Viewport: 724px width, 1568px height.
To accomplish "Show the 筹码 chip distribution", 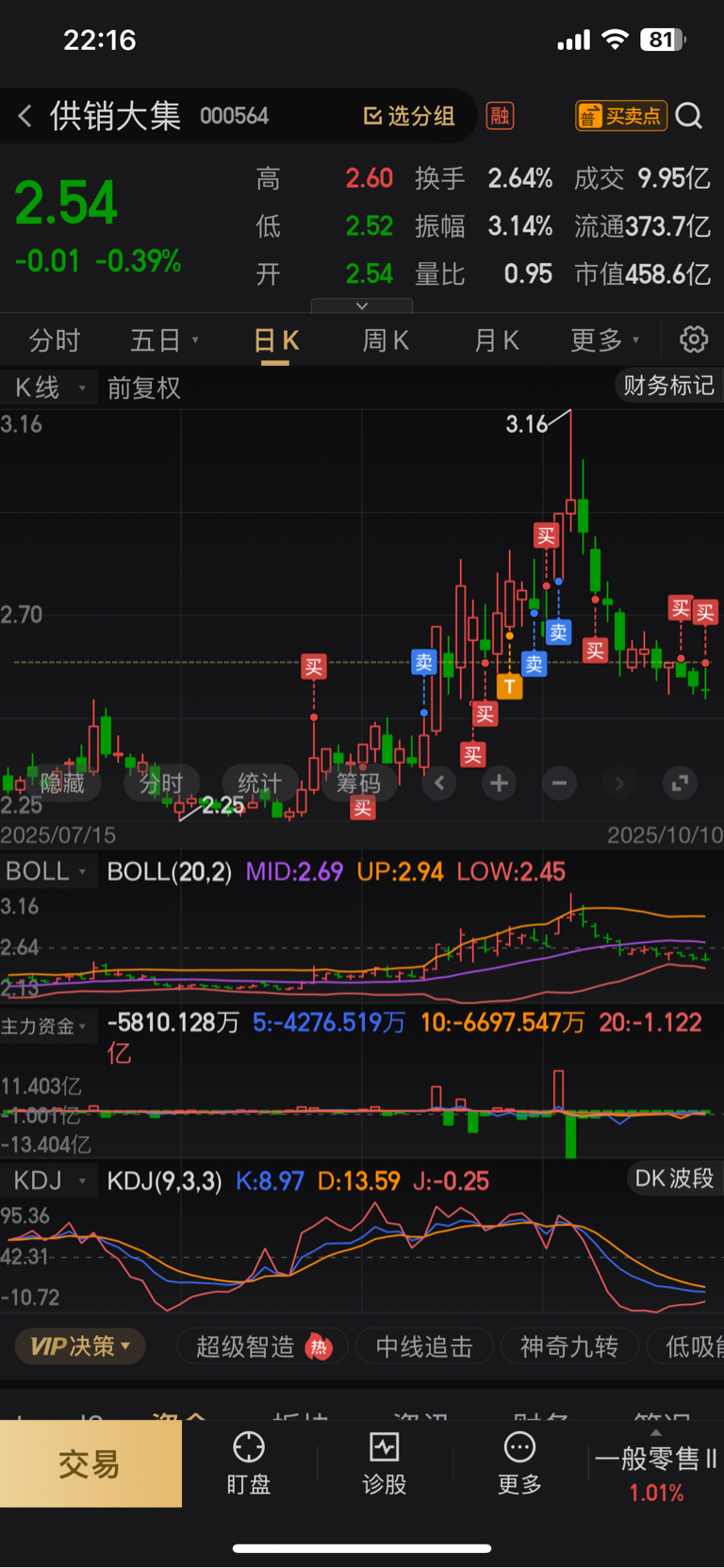I will pos(358,783).
